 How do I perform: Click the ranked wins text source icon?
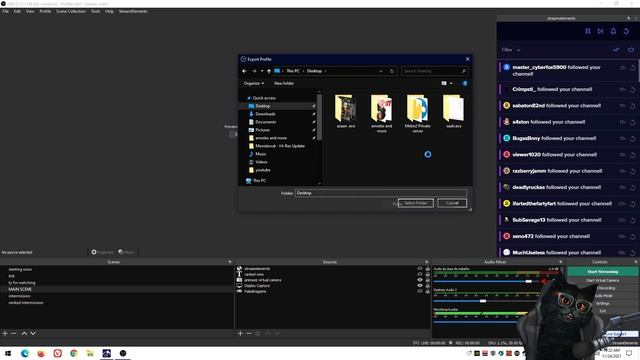click(x=239, y=274)
